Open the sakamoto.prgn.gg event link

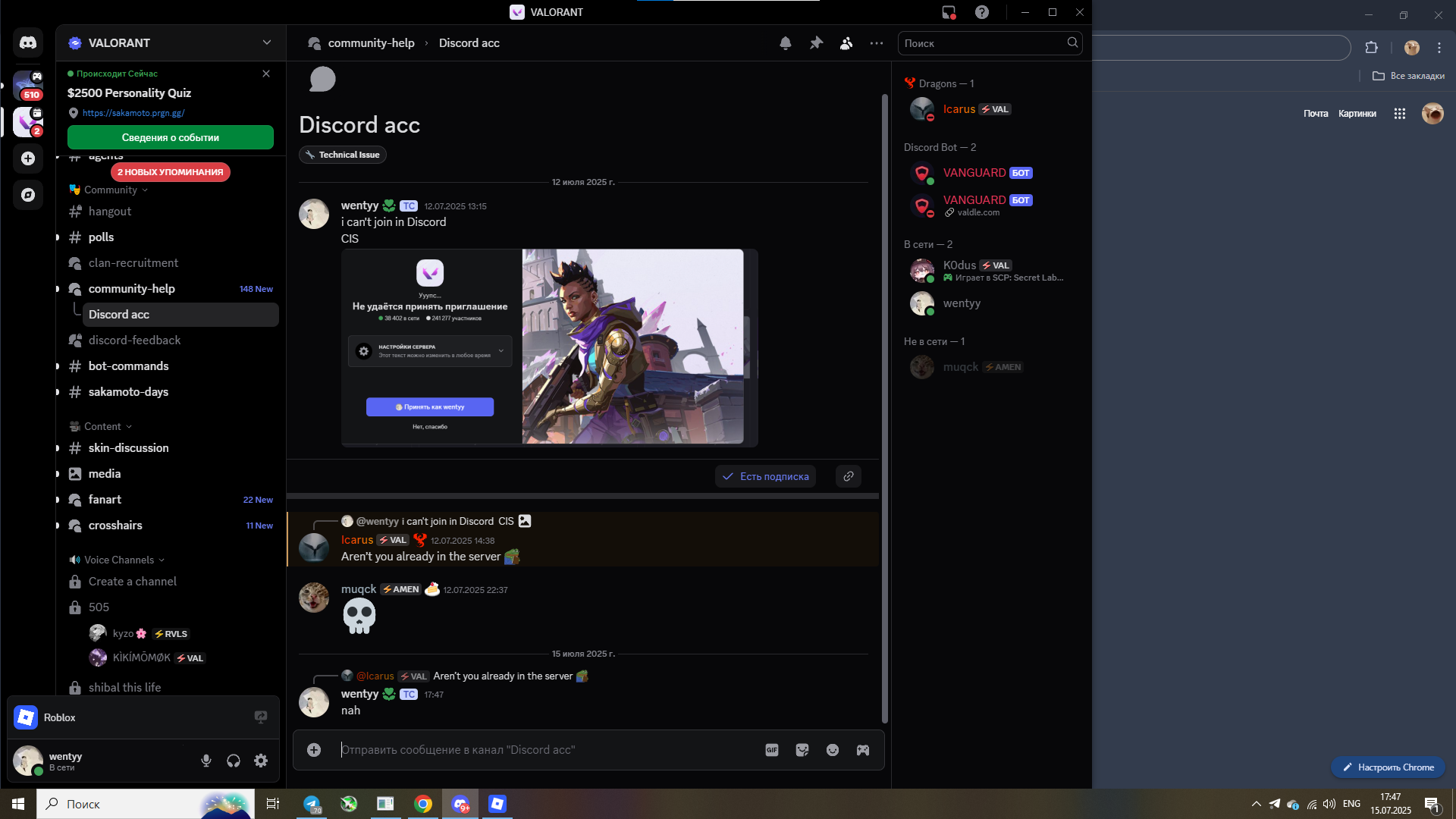point(133,113)
